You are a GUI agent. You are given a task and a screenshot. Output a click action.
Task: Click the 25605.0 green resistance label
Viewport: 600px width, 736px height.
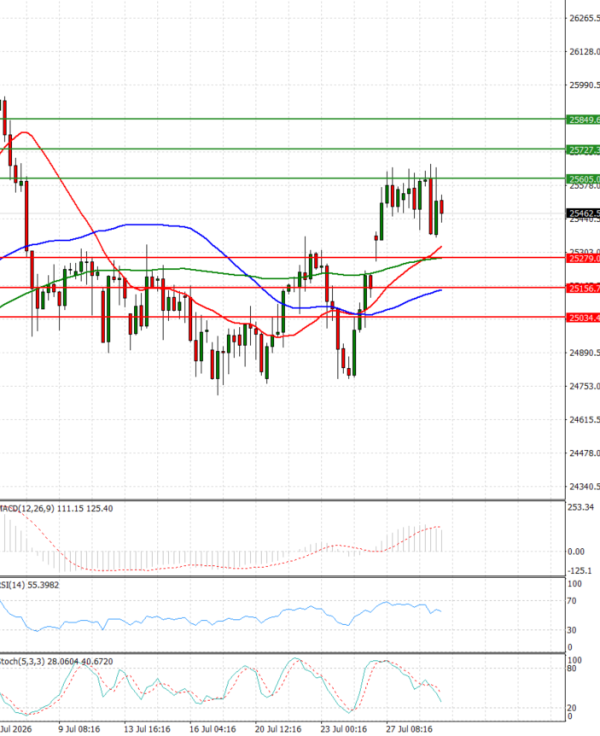pyautogui.click(x=583, y=179)
